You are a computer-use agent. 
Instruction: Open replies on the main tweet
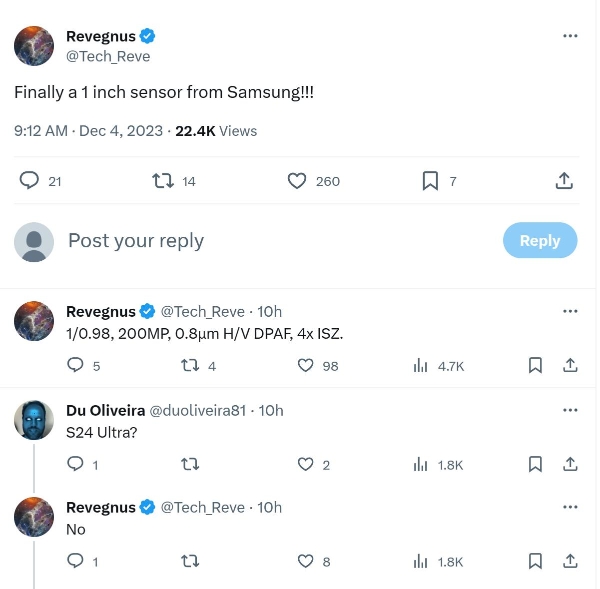point(30,181)
